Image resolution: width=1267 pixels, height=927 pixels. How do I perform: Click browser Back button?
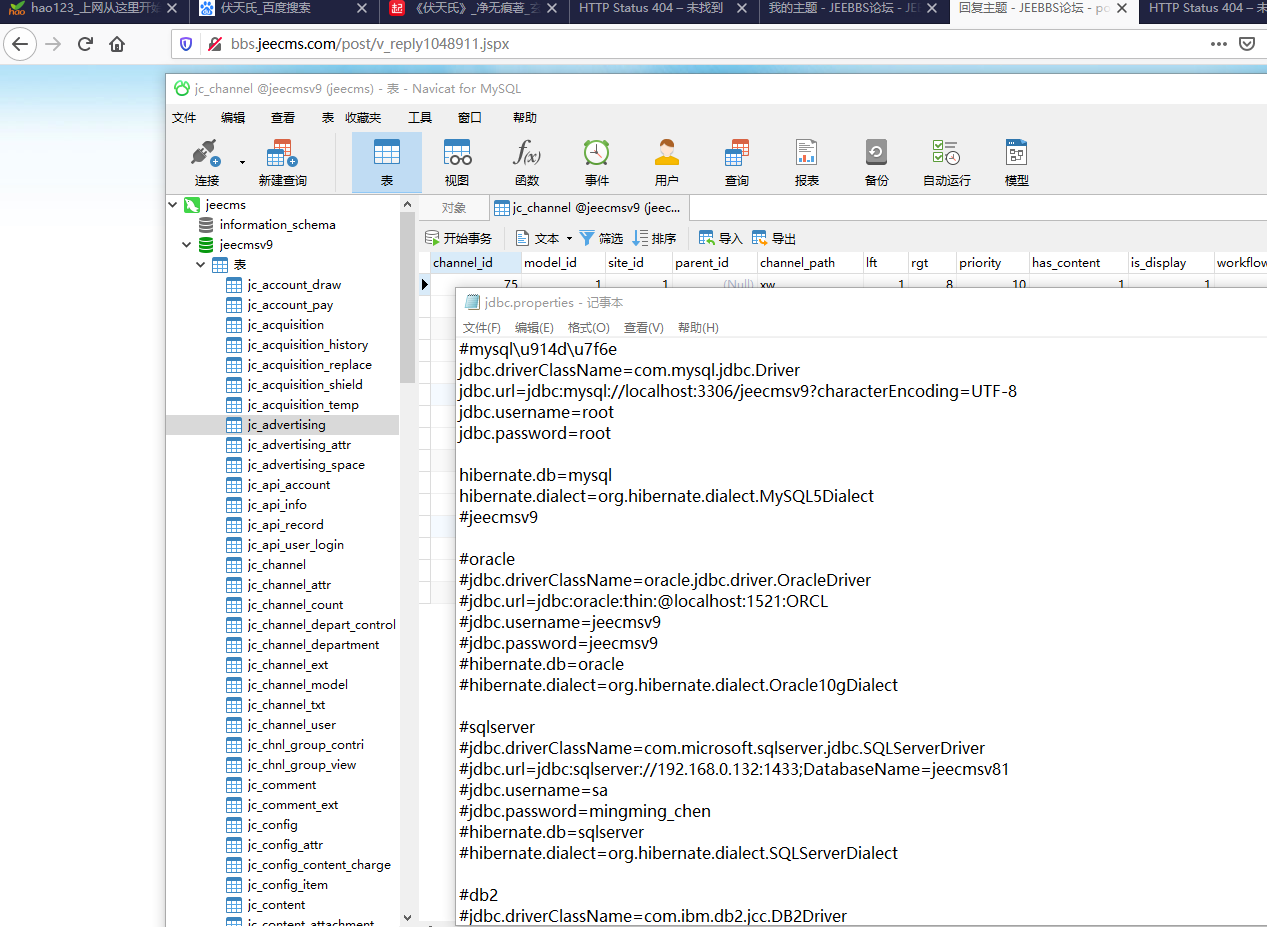(x=20, y=44)
